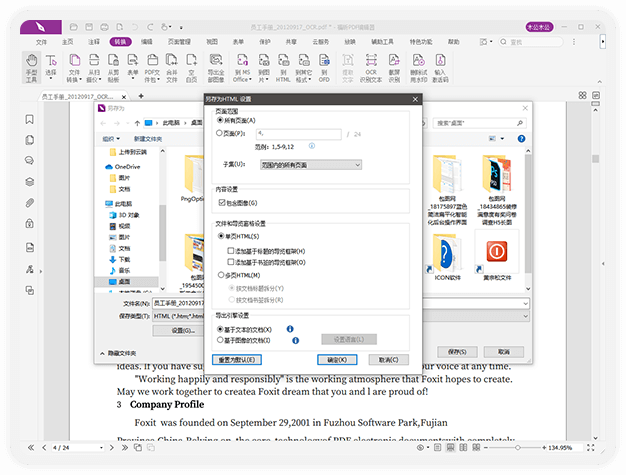Click the fullscreen icon in status bar

(x=590, y=448)
